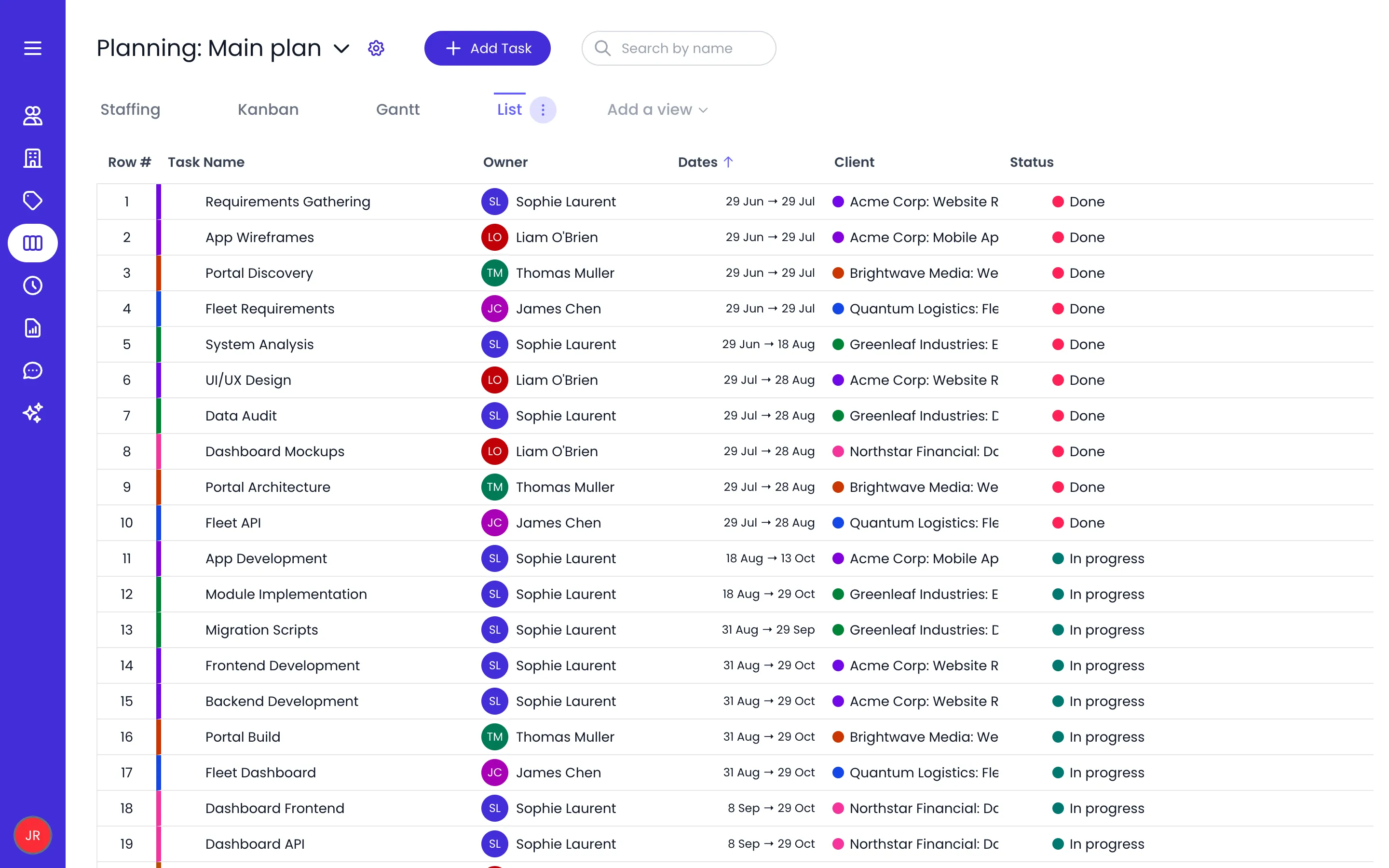Open the Add a view dropdown
The height and width of the screenshot is (868, 1389).
tap(658, 109)
